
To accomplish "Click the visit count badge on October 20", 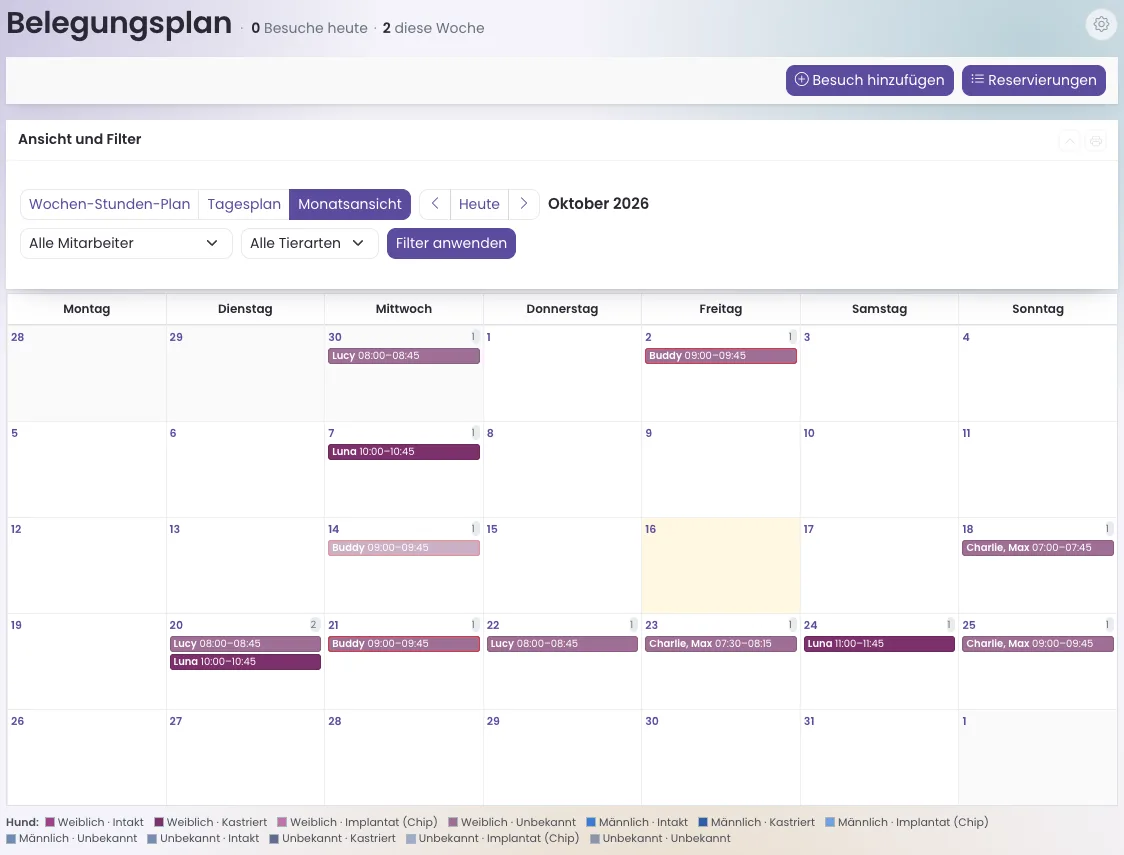I will 313,624.
